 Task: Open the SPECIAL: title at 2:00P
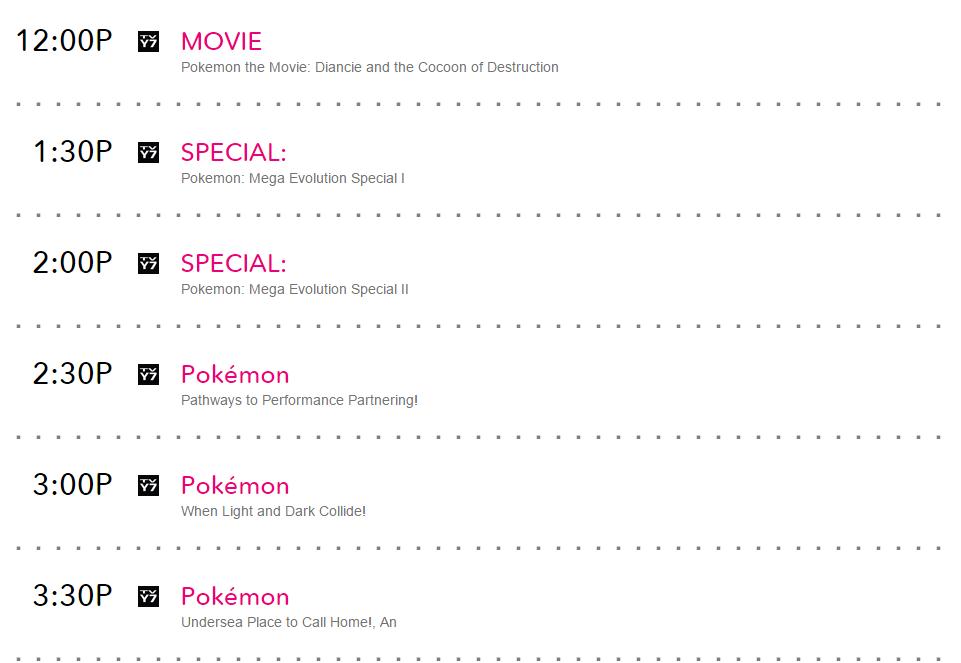233,264
